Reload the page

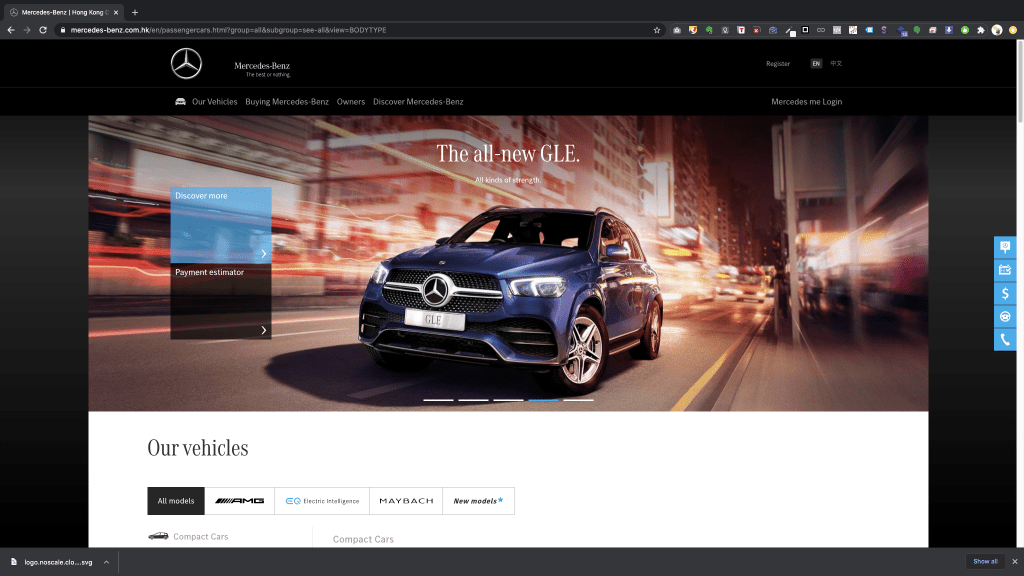(43, 30)
